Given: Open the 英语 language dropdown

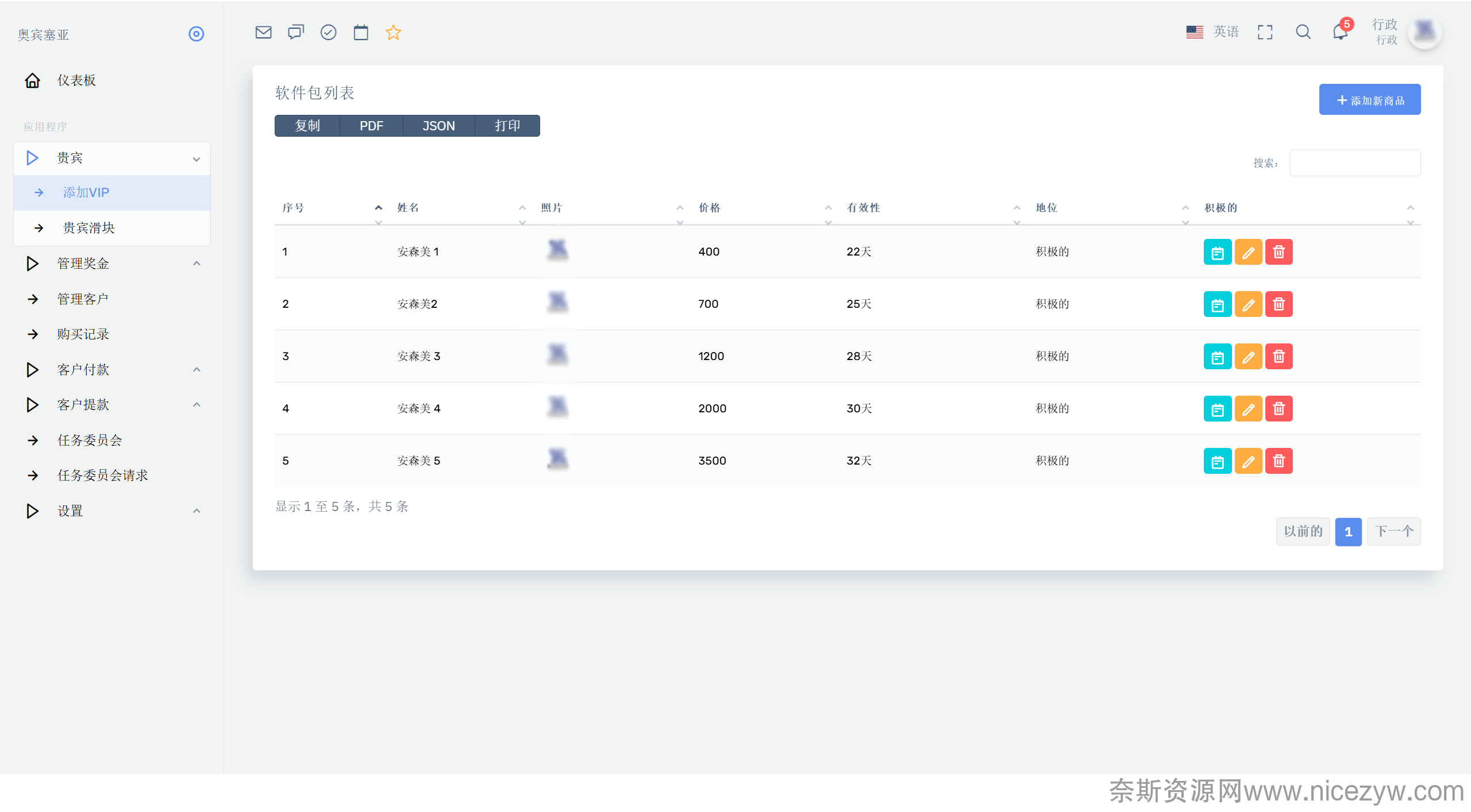Looking at the screenshot, I should (1212, 32).
